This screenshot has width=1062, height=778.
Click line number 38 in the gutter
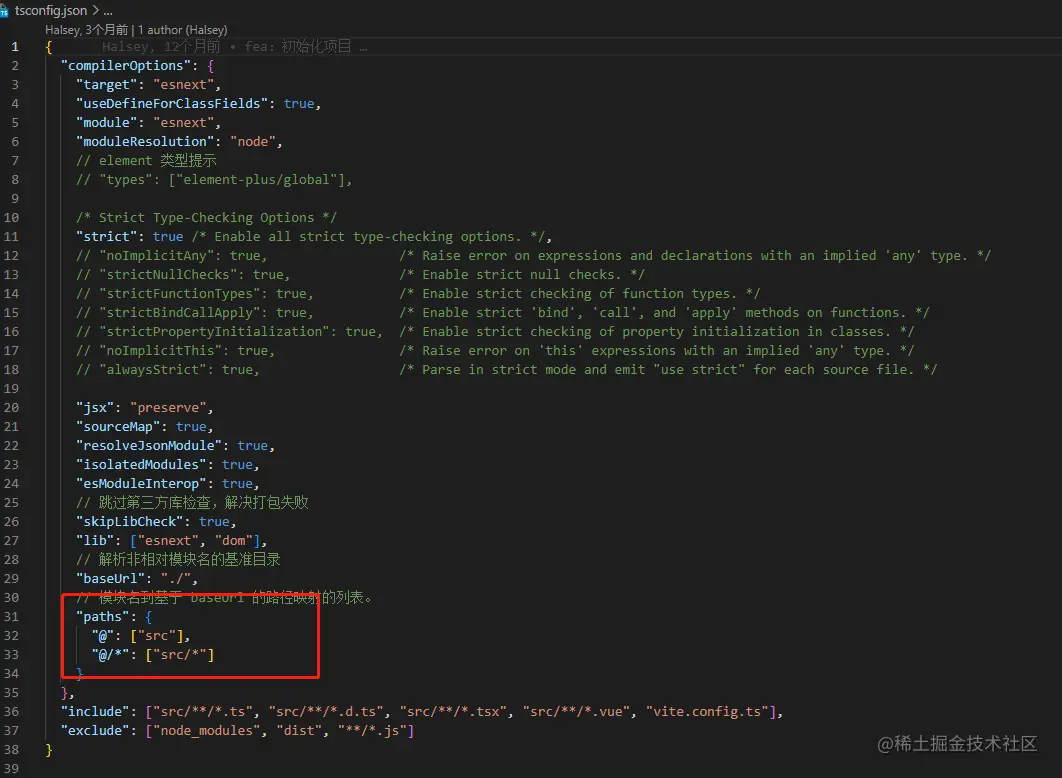point(12,749)
